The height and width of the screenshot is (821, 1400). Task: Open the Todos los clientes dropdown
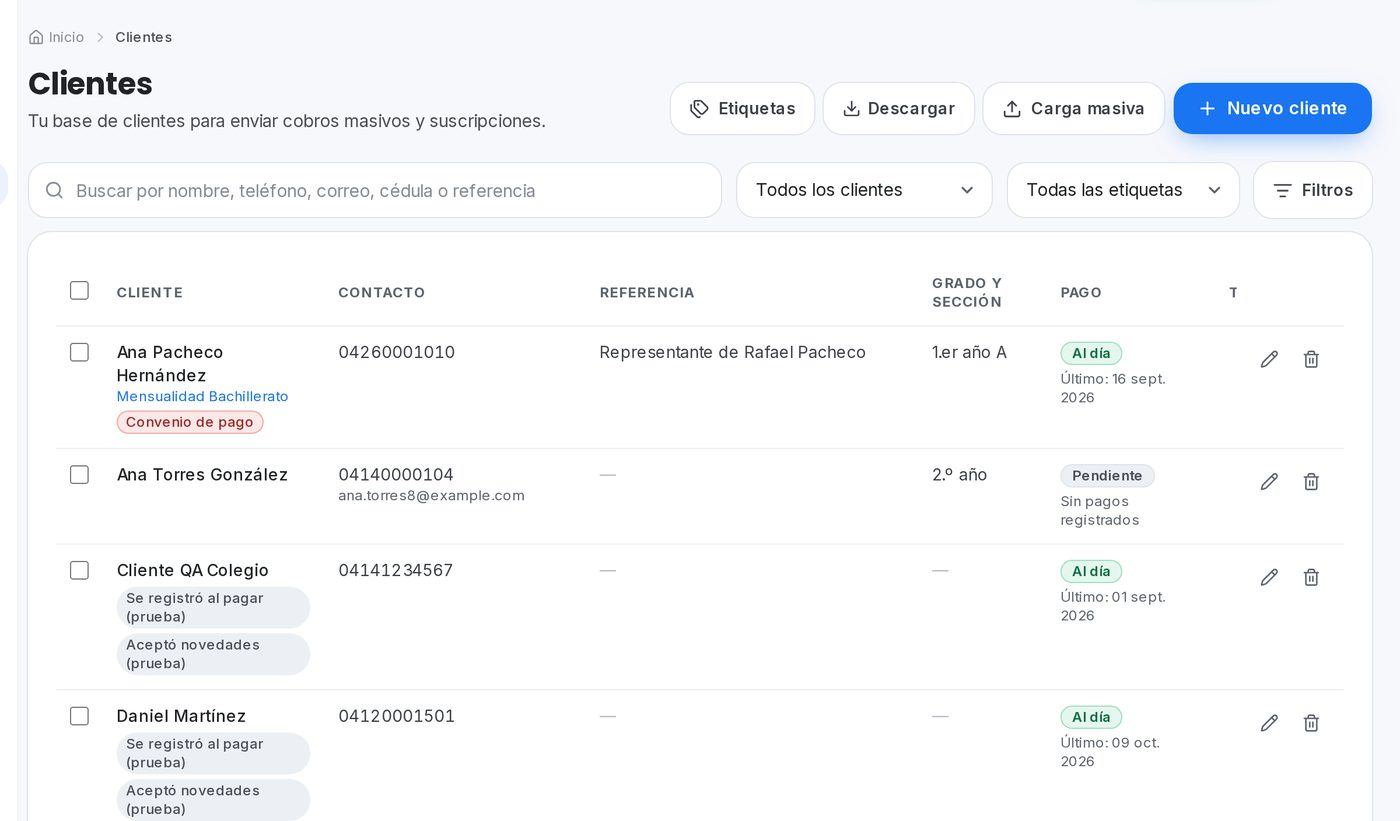864,190
